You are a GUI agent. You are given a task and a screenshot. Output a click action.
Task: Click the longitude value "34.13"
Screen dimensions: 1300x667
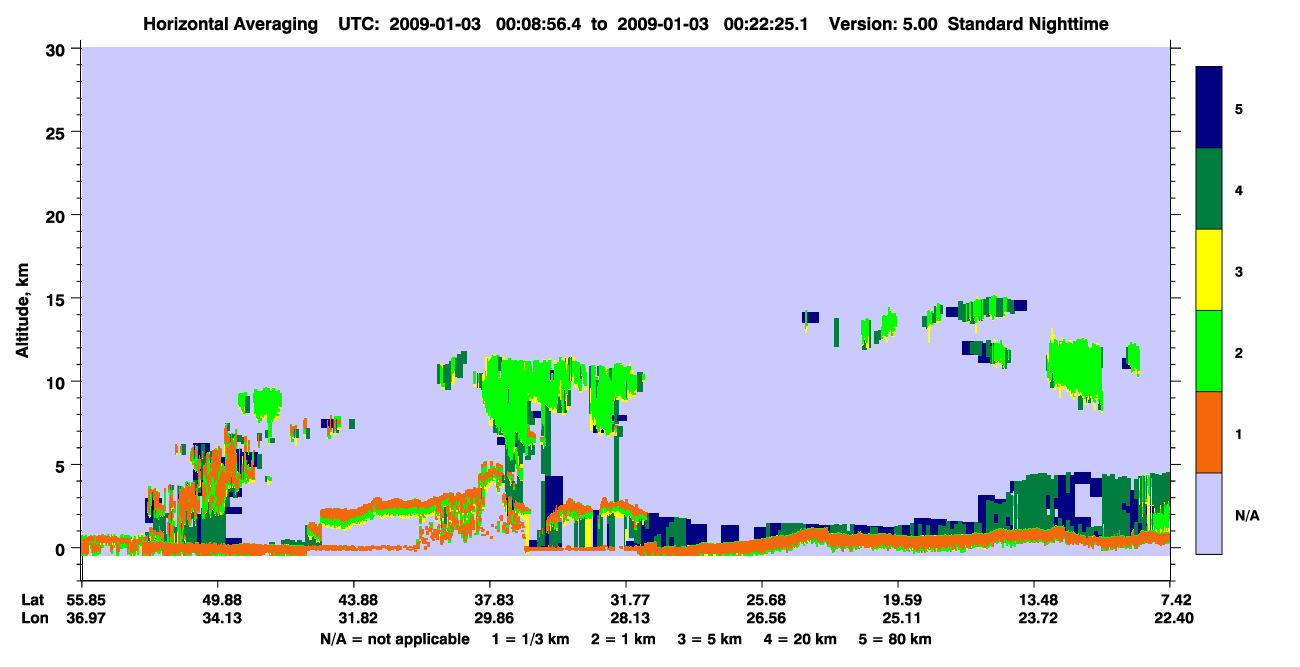tap(217, 618)
